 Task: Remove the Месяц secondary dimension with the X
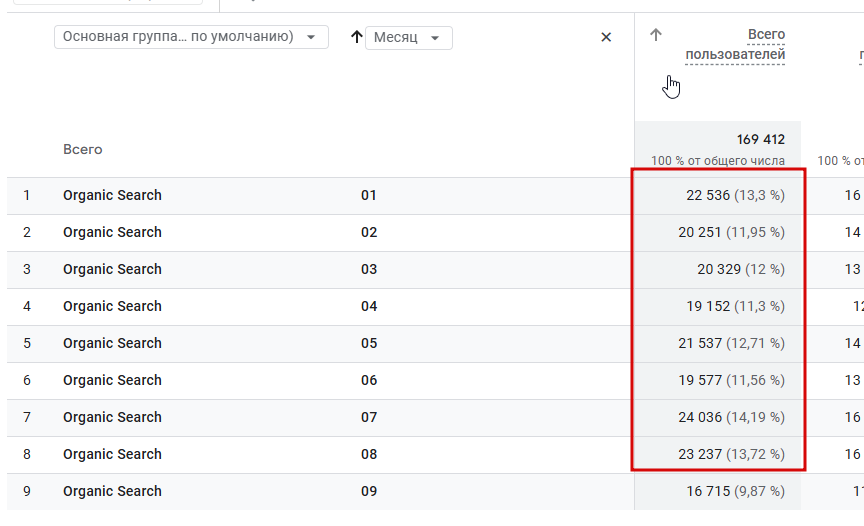click(x=606, y=37)
